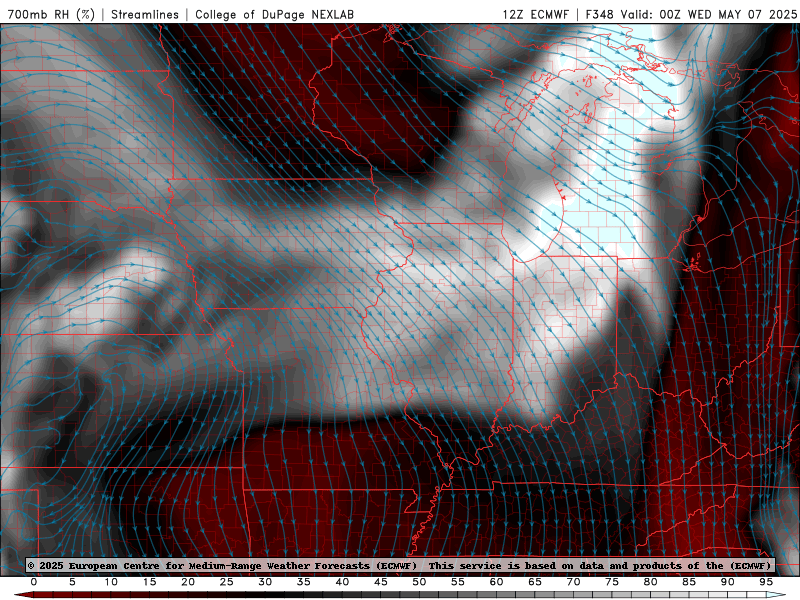Select the '85' color scale label

point(689,582)
